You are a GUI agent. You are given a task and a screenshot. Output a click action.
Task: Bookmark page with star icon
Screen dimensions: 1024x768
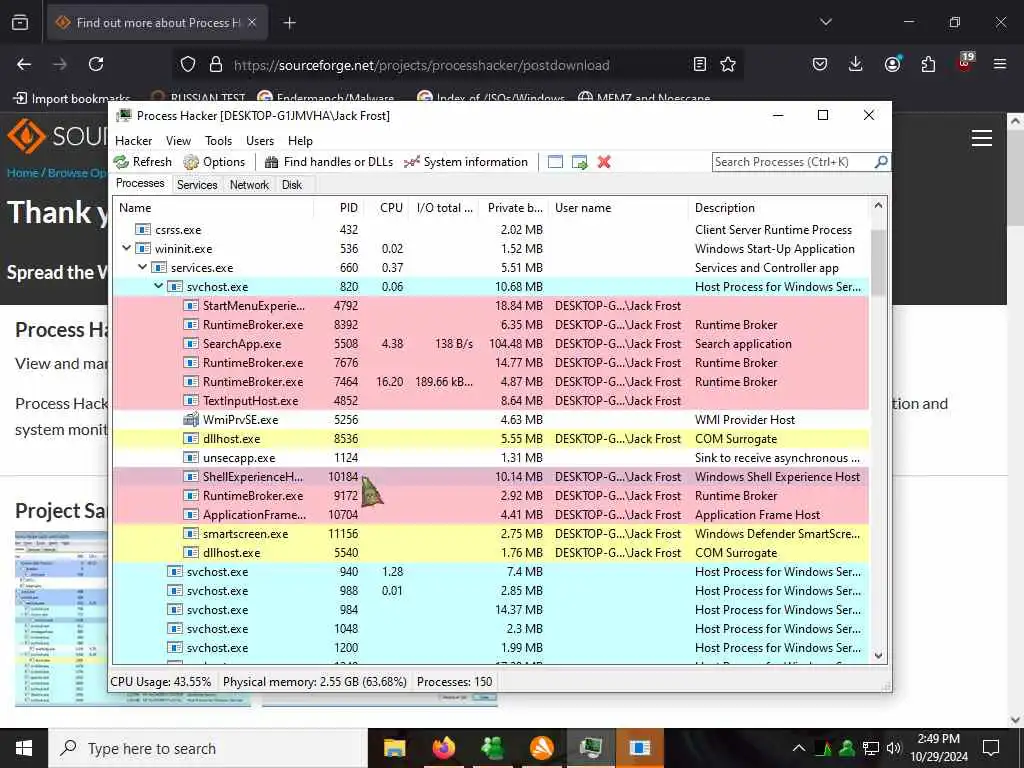[728, 64]
